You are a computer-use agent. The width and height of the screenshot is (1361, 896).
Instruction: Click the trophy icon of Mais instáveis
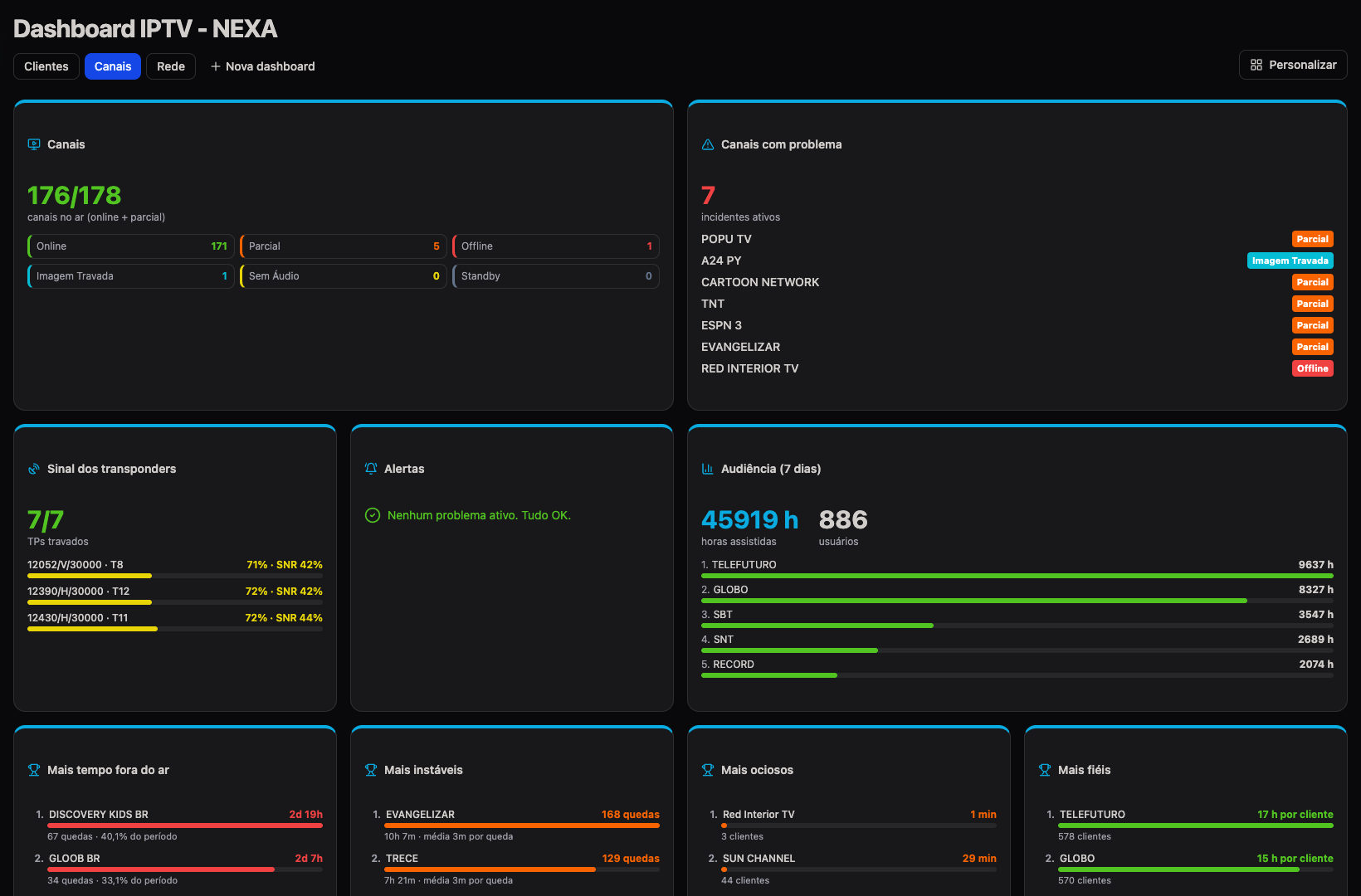pos(371,770)
